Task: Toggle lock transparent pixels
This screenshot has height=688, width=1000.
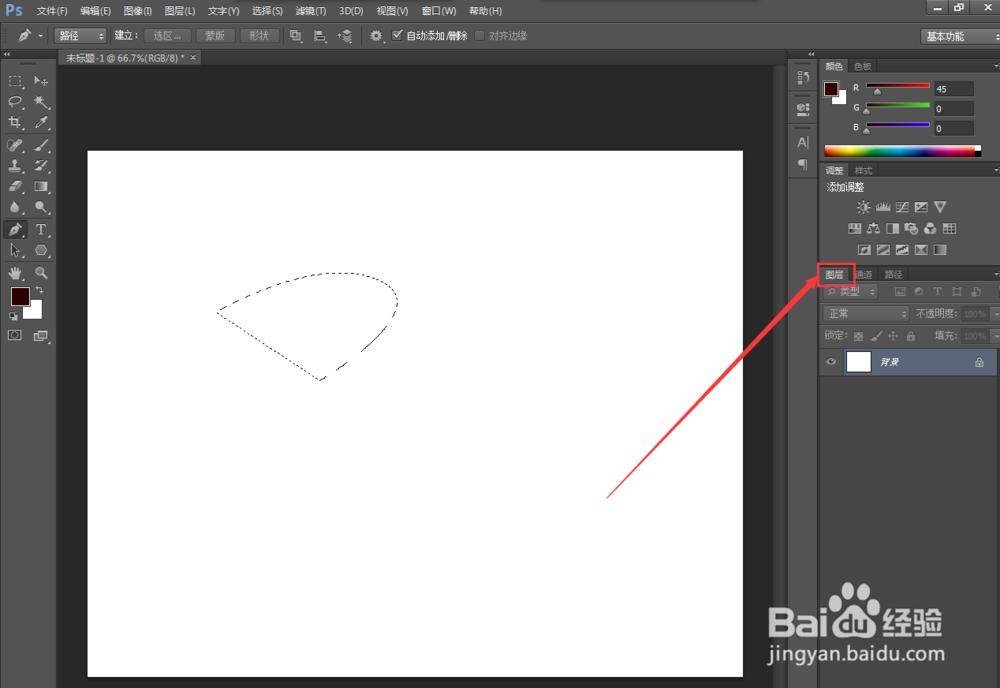Action: [858, 336]
